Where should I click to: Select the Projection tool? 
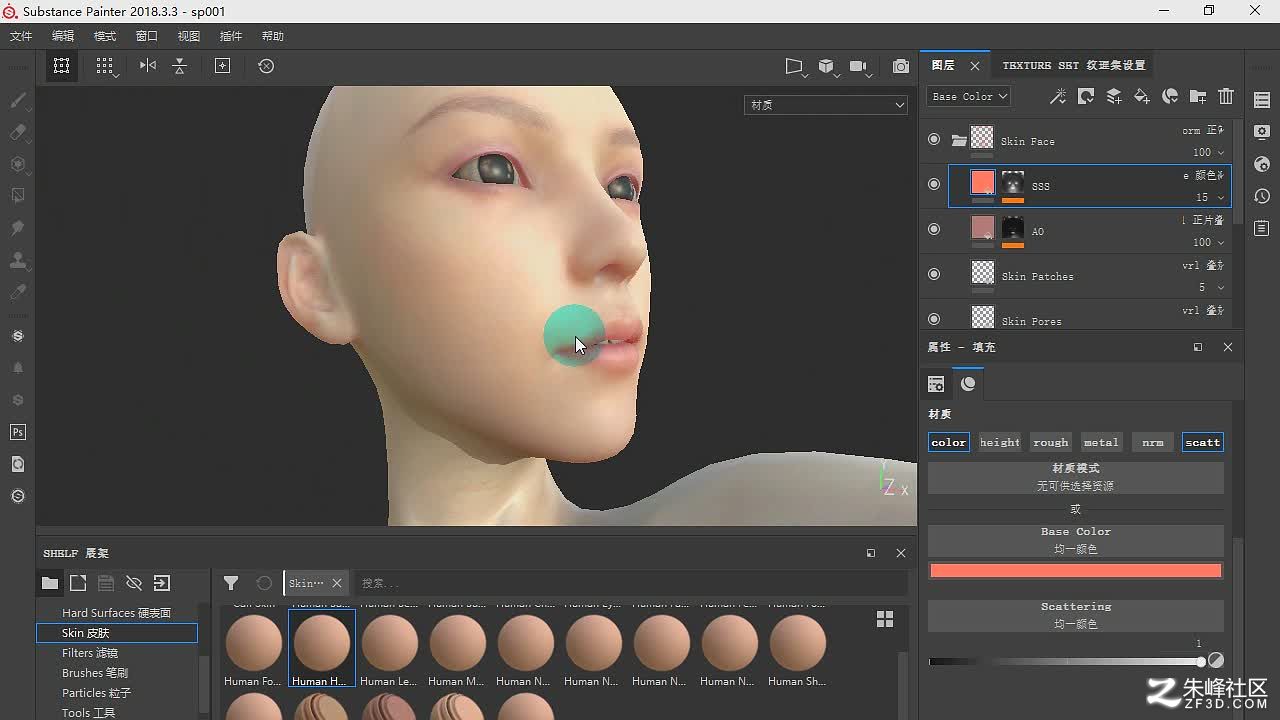(18, 164)
